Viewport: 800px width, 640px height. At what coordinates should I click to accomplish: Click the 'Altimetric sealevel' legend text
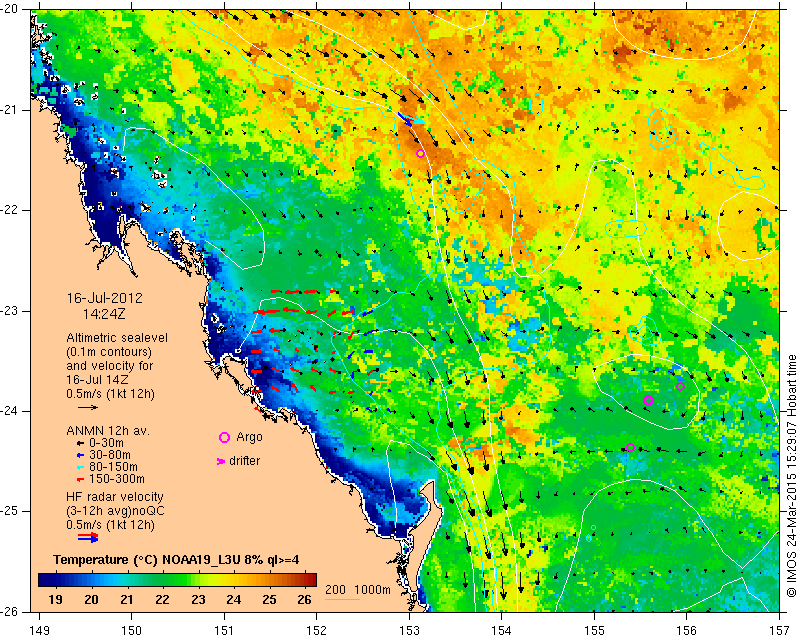(x=117, y=338)
